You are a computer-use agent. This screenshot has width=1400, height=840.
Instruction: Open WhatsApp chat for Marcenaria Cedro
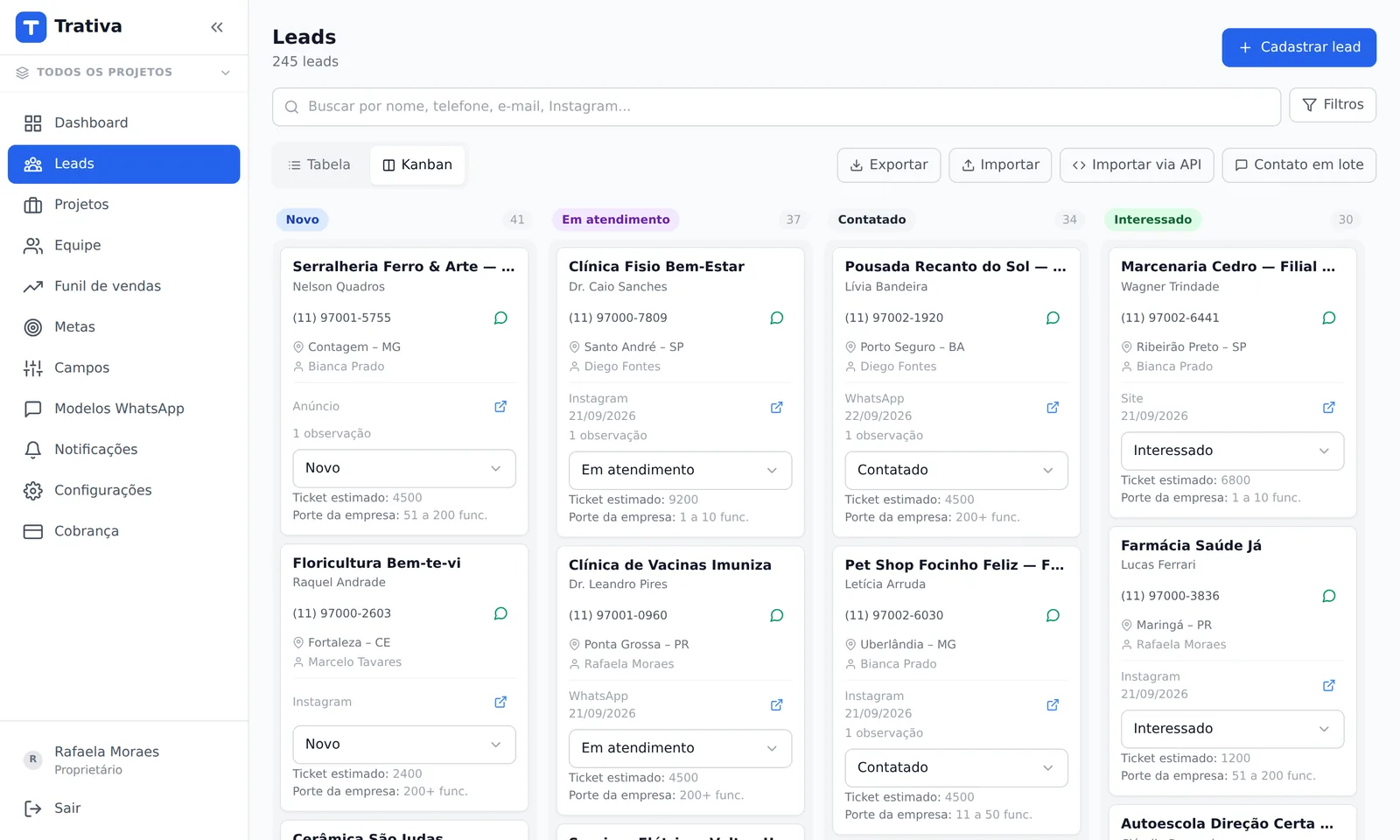coord(1328,318)
